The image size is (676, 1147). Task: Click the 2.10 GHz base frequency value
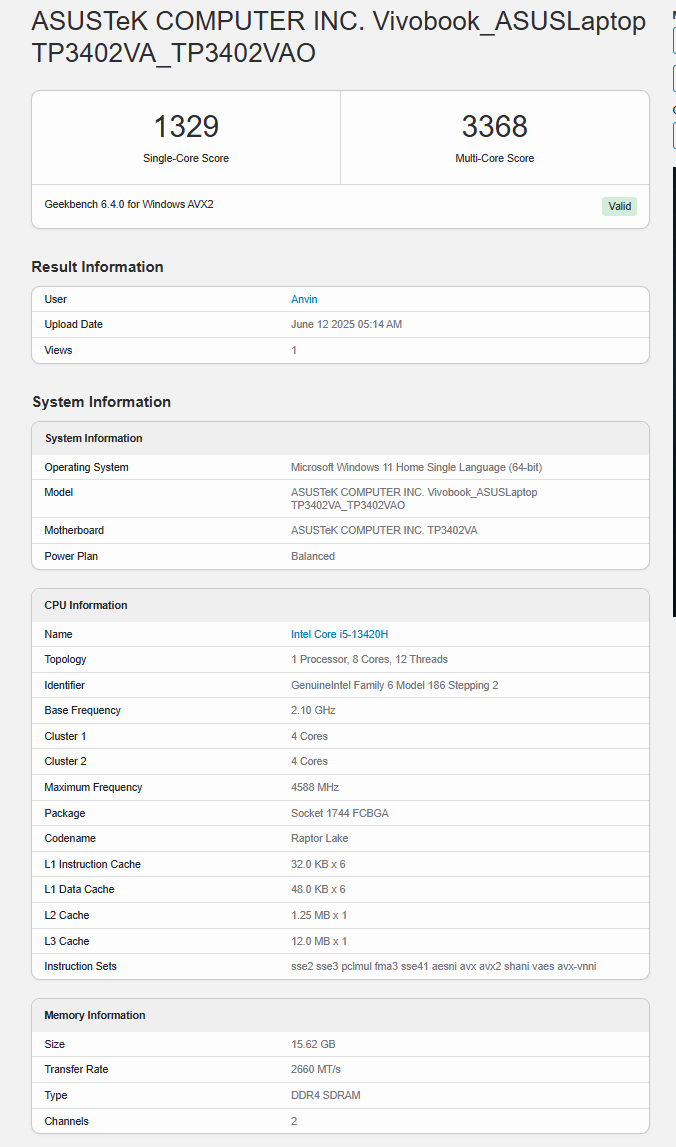point(313,710)
